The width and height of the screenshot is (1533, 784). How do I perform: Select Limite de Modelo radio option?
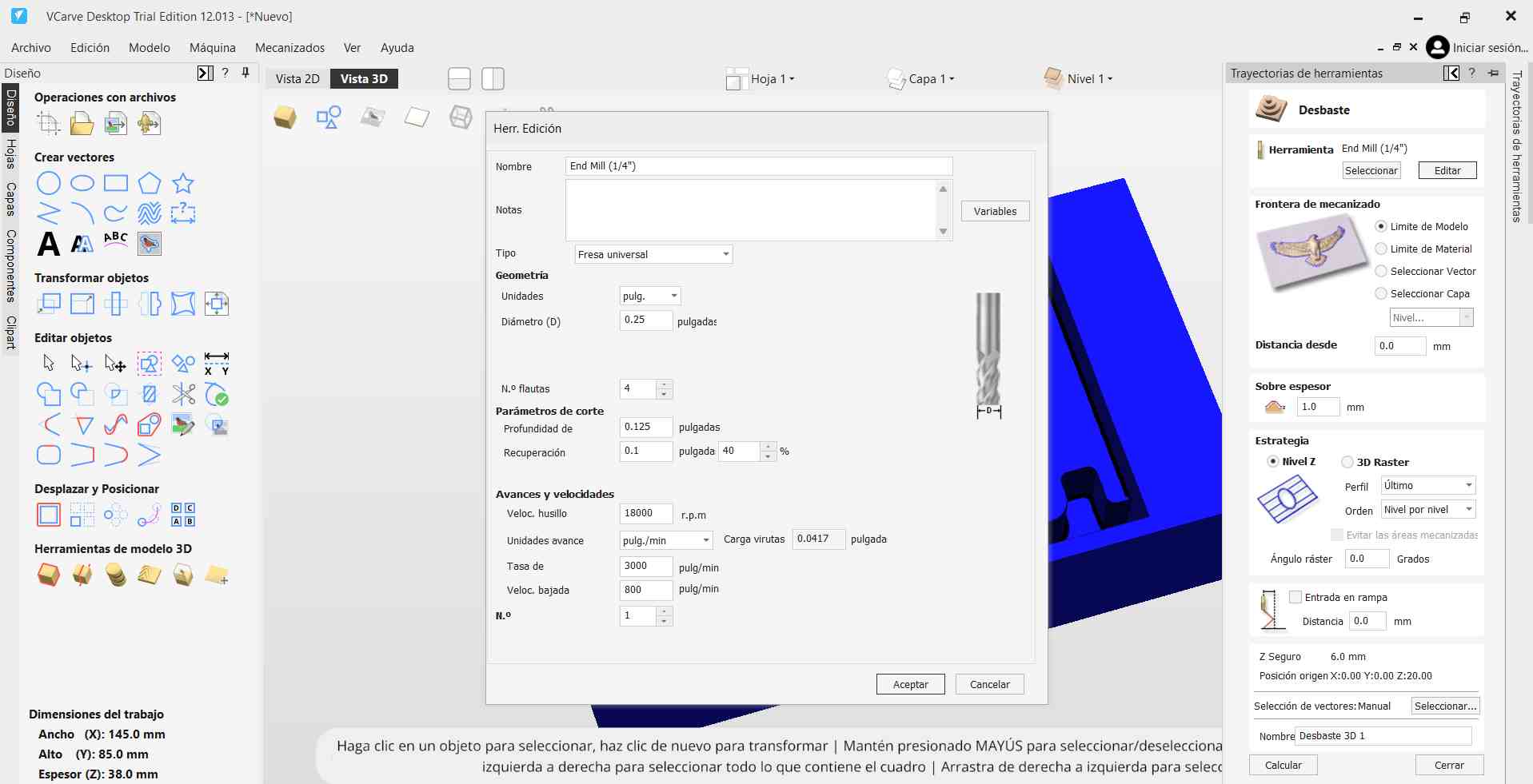point(1380,226)
